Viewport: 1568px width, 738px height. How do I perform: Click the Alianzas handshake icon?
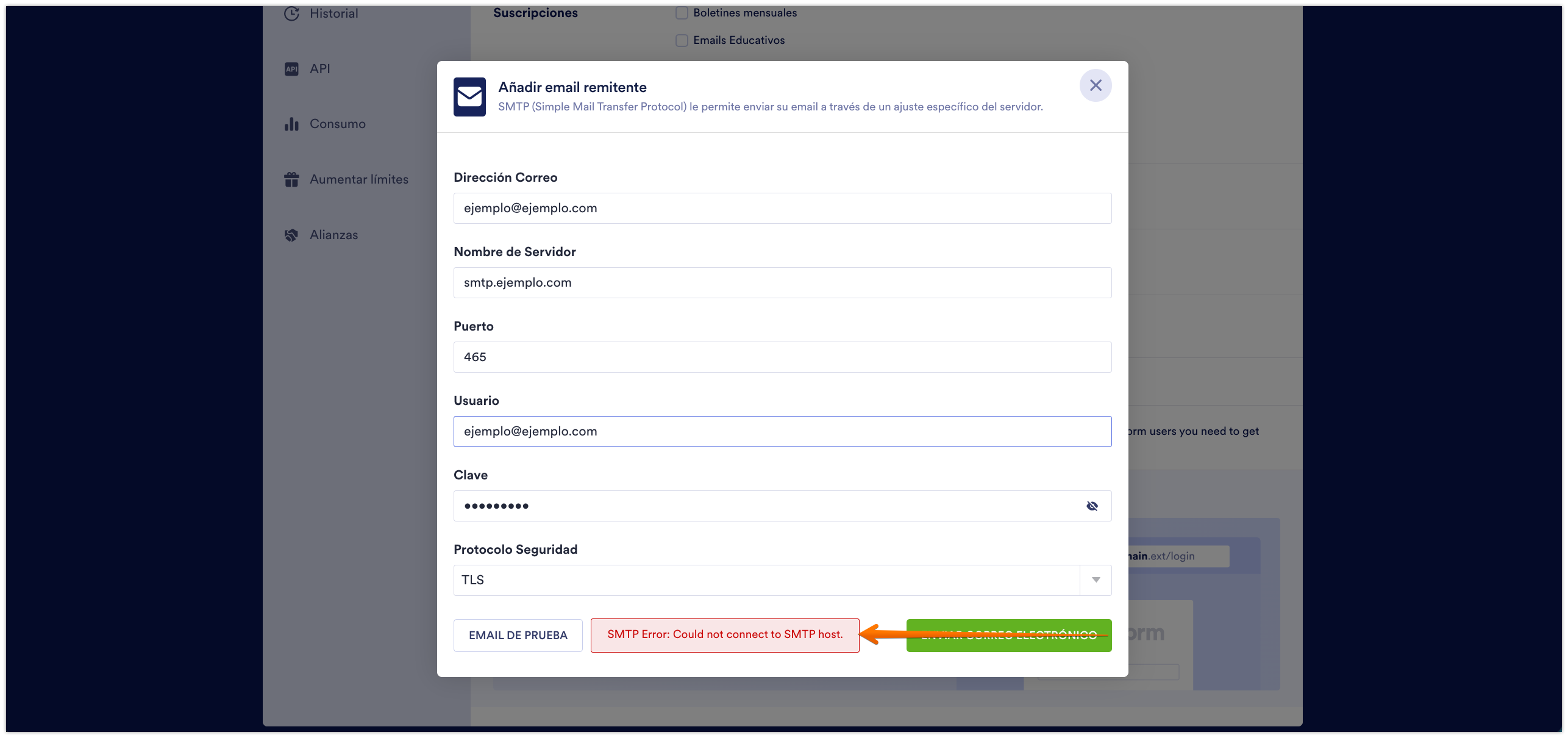point(291,235)
